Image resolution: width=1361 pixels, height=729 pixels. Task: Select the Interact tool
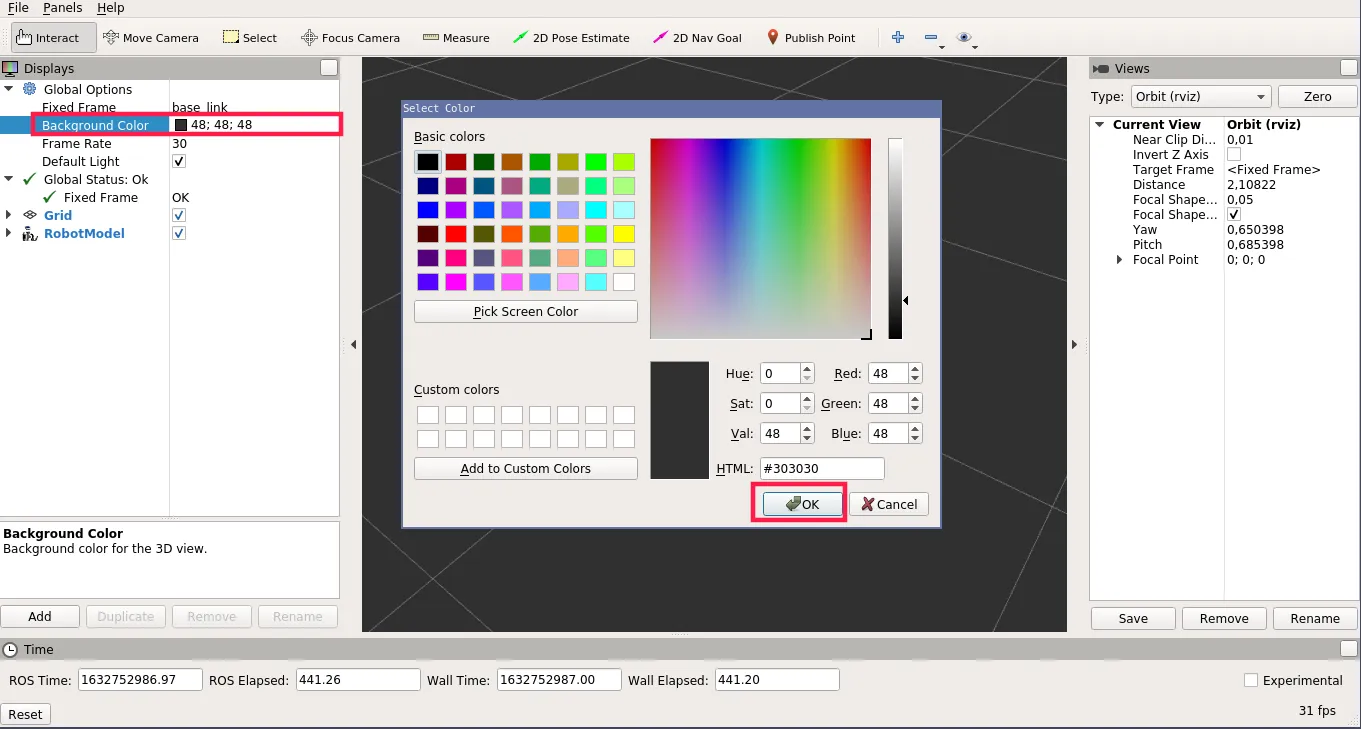pos(54,38)
